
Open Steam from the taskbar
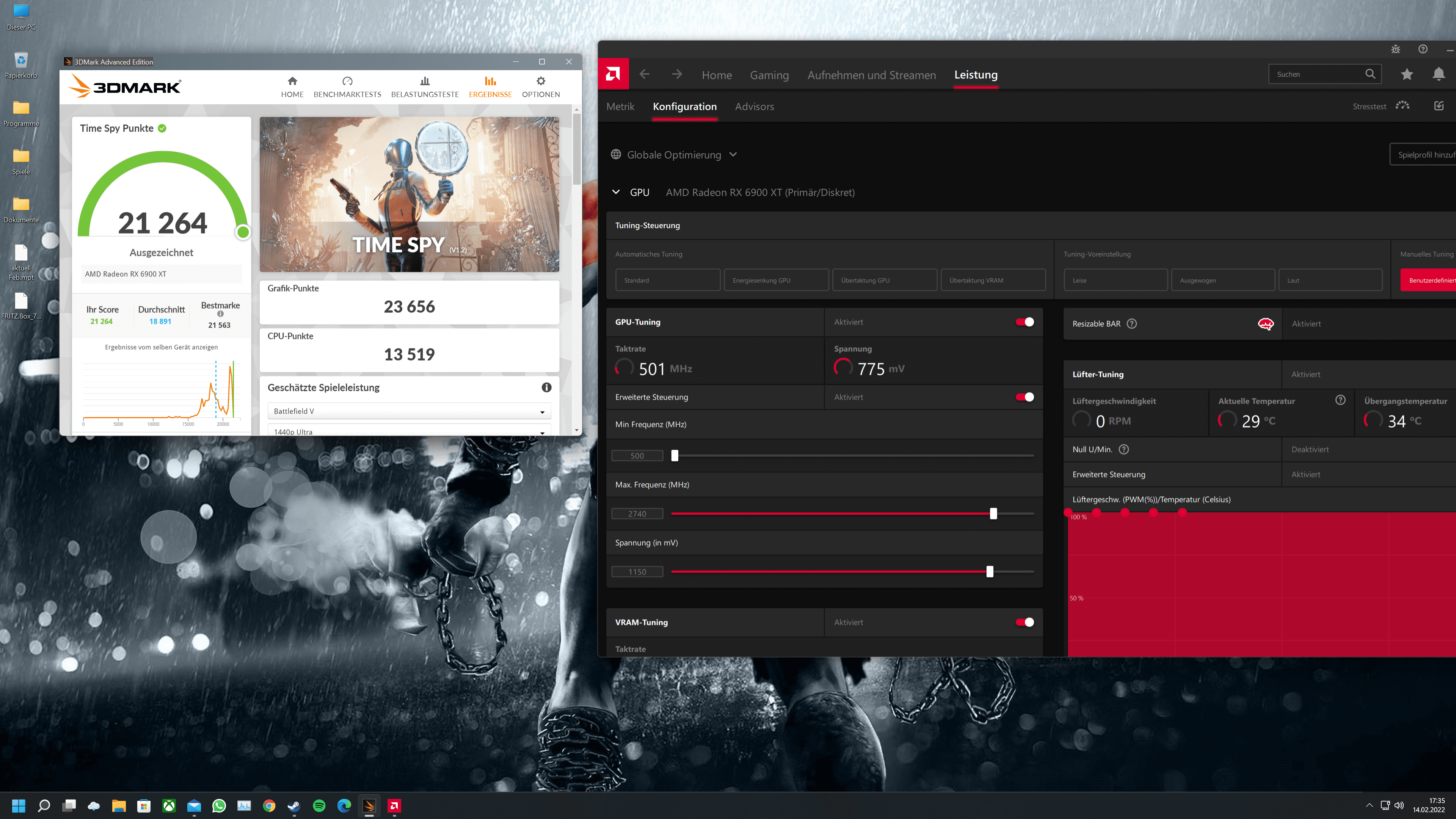coord(294,805)
